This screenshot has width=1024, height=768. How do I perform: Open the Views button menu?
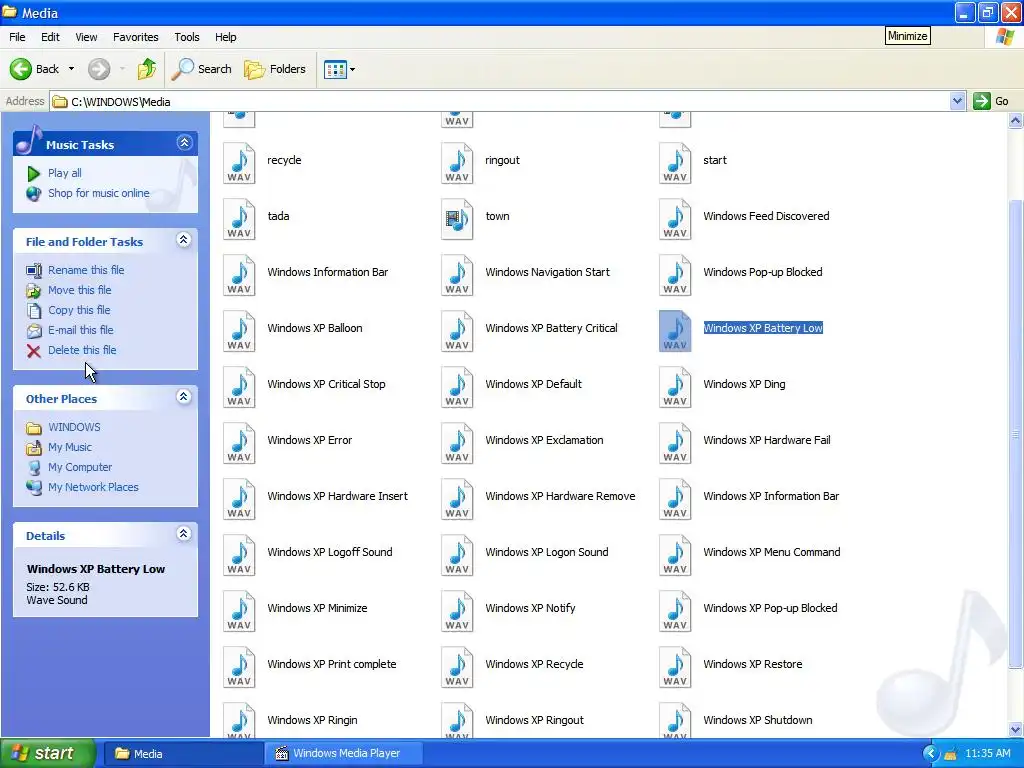click(340, 69)
